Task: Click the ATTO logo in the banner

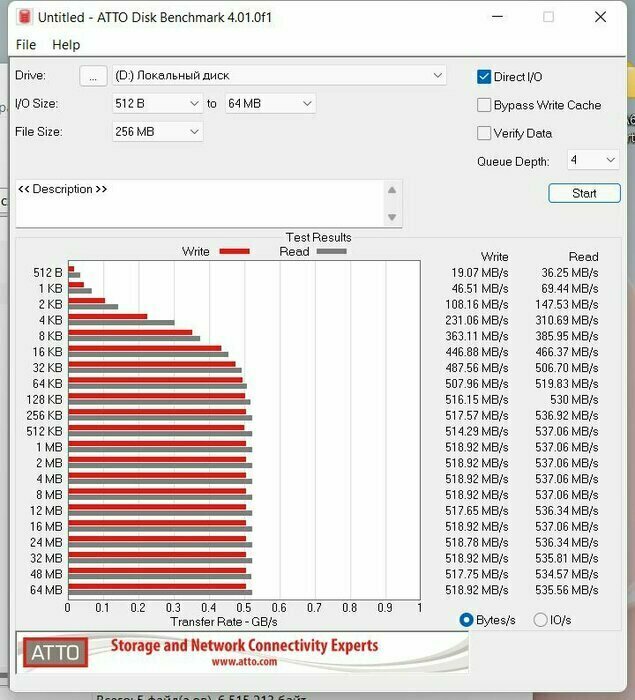Action: [55, 653]
